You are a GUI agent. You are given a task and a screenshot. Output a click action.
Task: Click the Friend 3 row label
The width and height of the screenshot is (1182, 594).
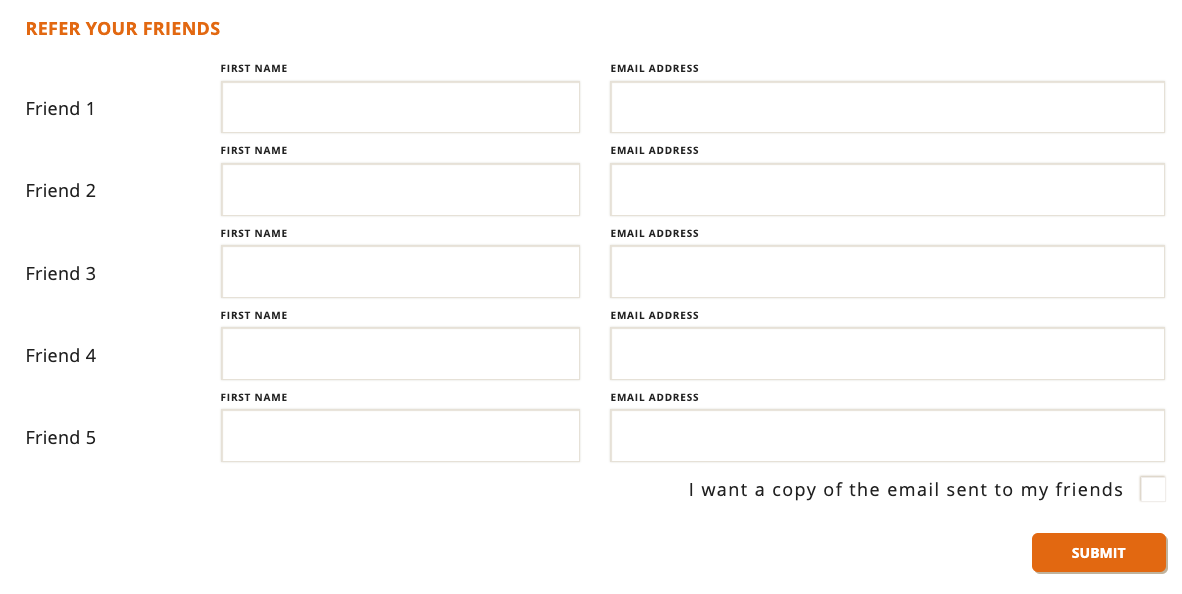pos(61,274)
